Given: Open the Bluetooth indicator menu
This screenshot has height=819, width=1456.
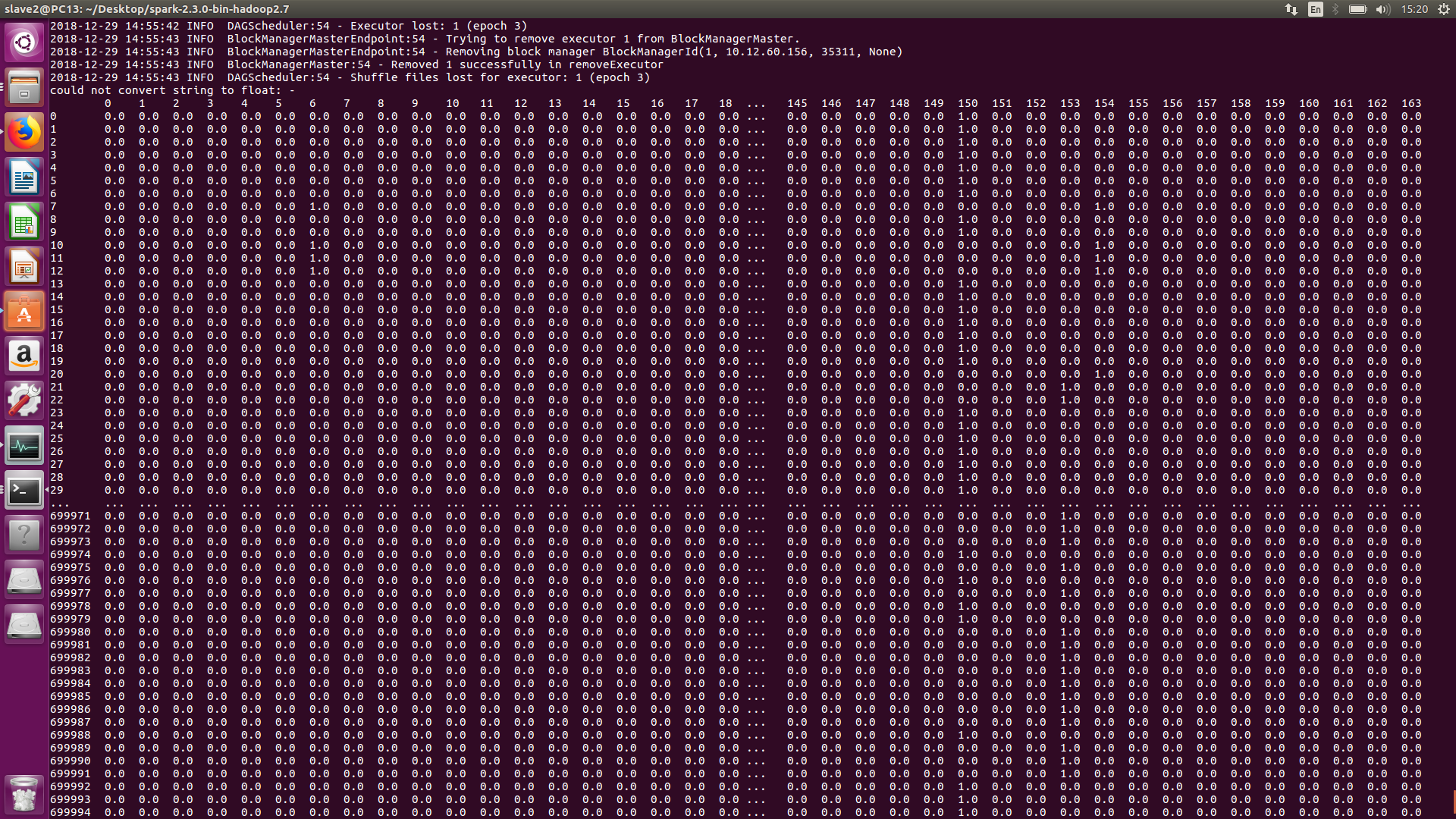Looking at the screenshot, I should 1335,9.
